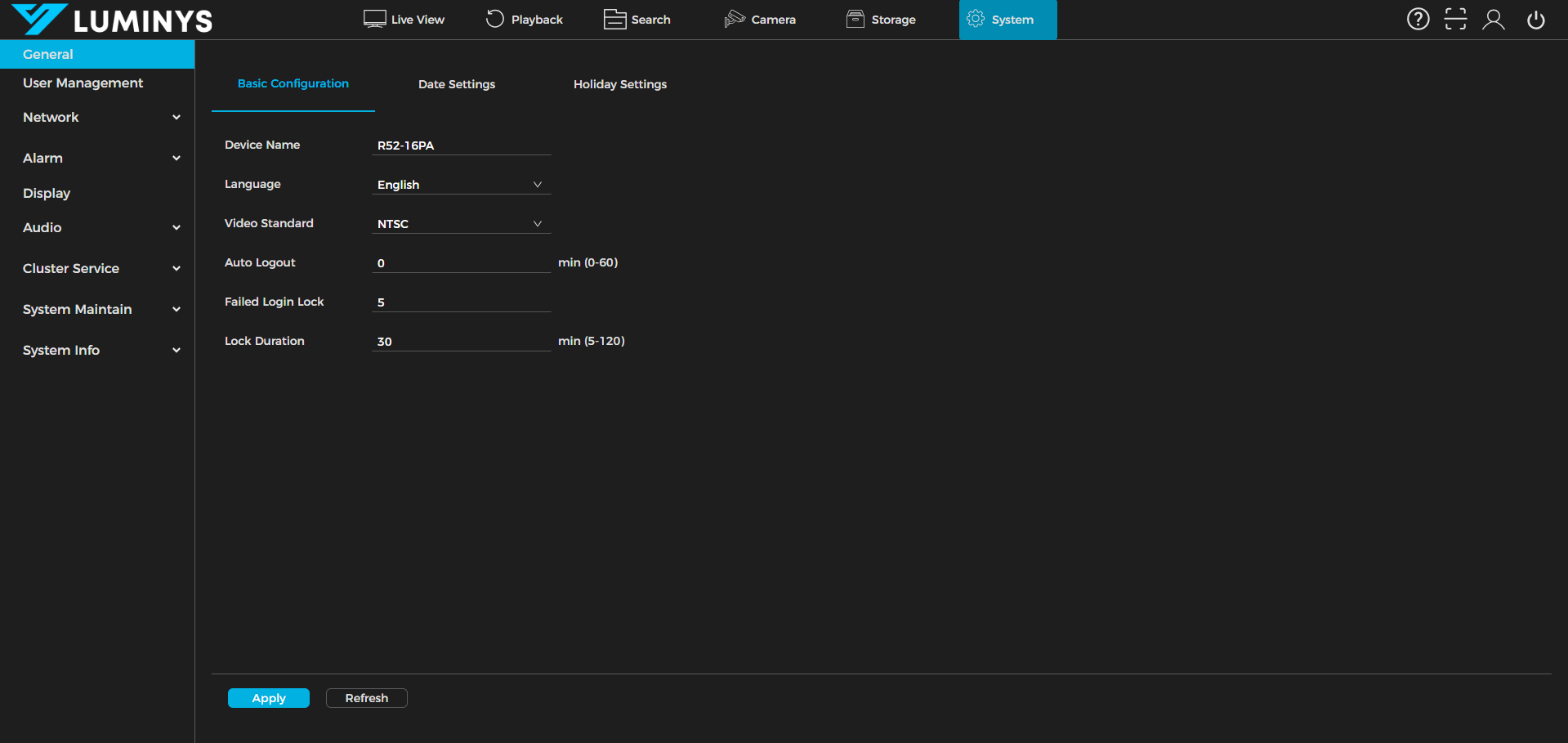Open the Language dropdown
Screen dimensions: 1568x743
point(460,185)
